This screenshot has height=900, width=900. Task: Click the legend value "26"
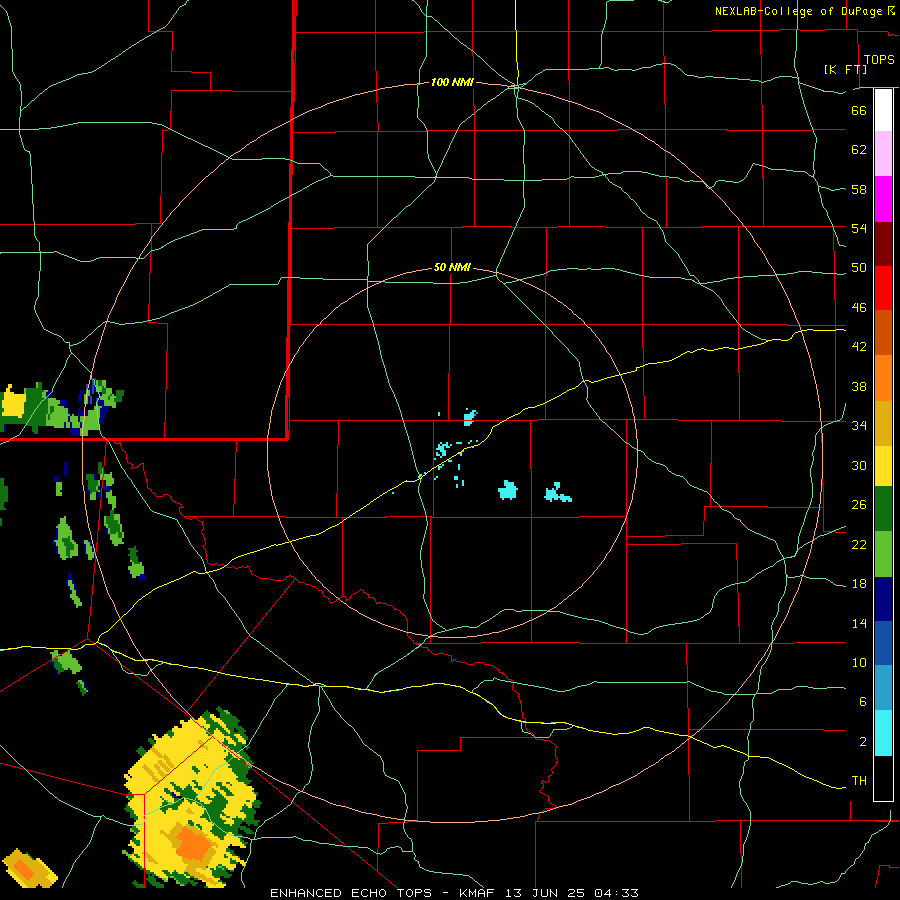[x=859, y=505]
